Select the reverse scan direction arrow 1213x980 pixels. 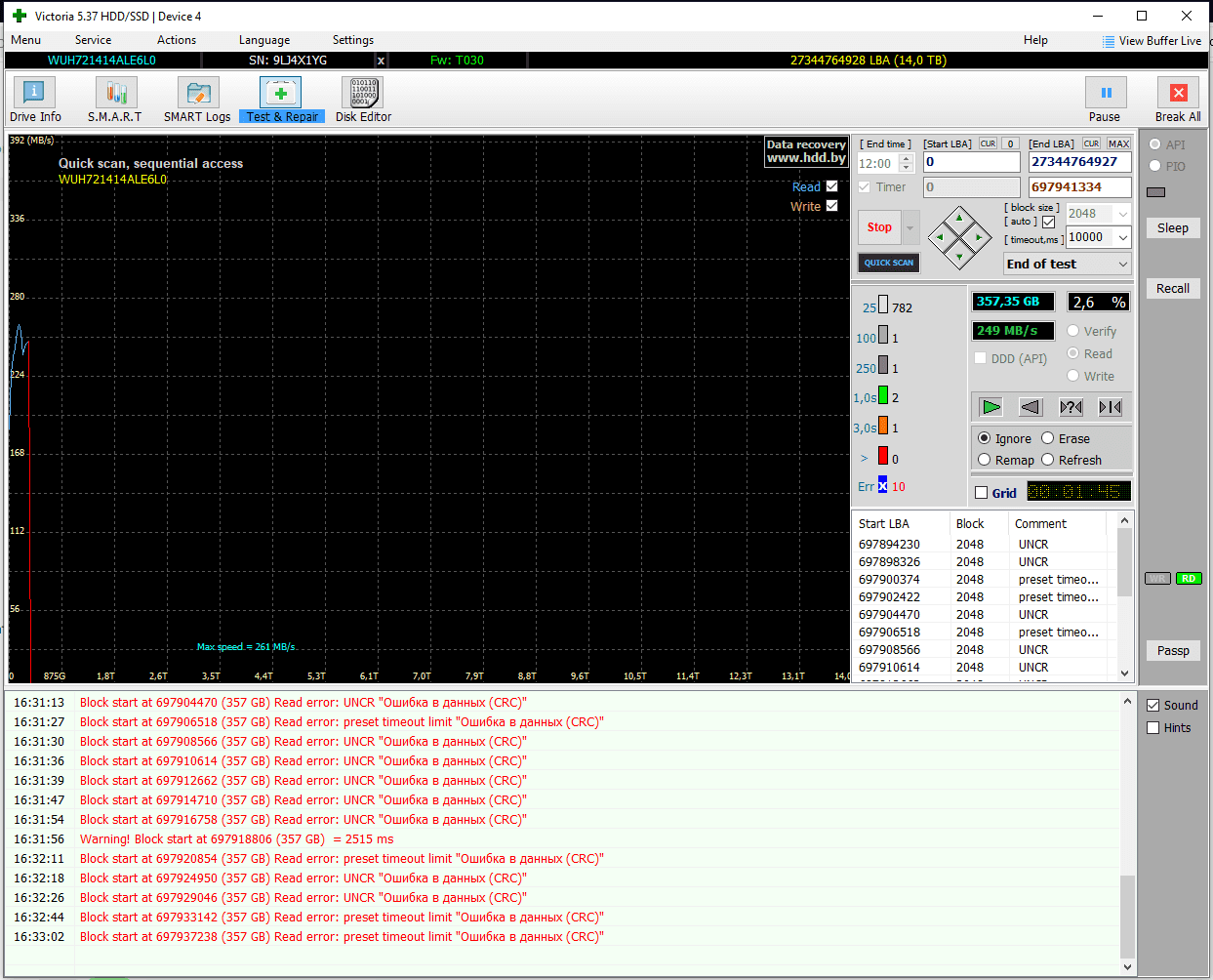coord(1031,407)
